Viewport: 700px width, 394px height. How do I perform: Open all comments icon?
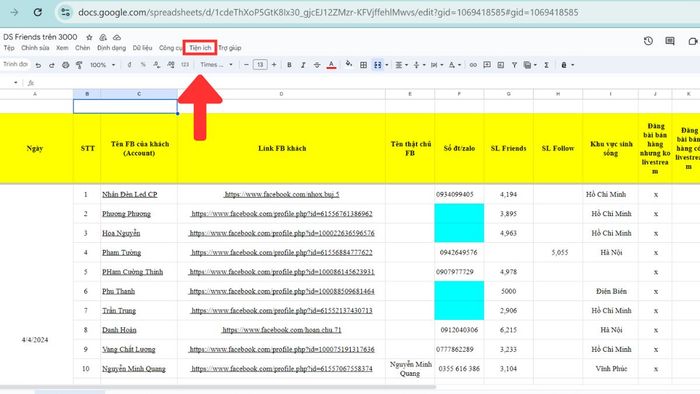point(670,41)
